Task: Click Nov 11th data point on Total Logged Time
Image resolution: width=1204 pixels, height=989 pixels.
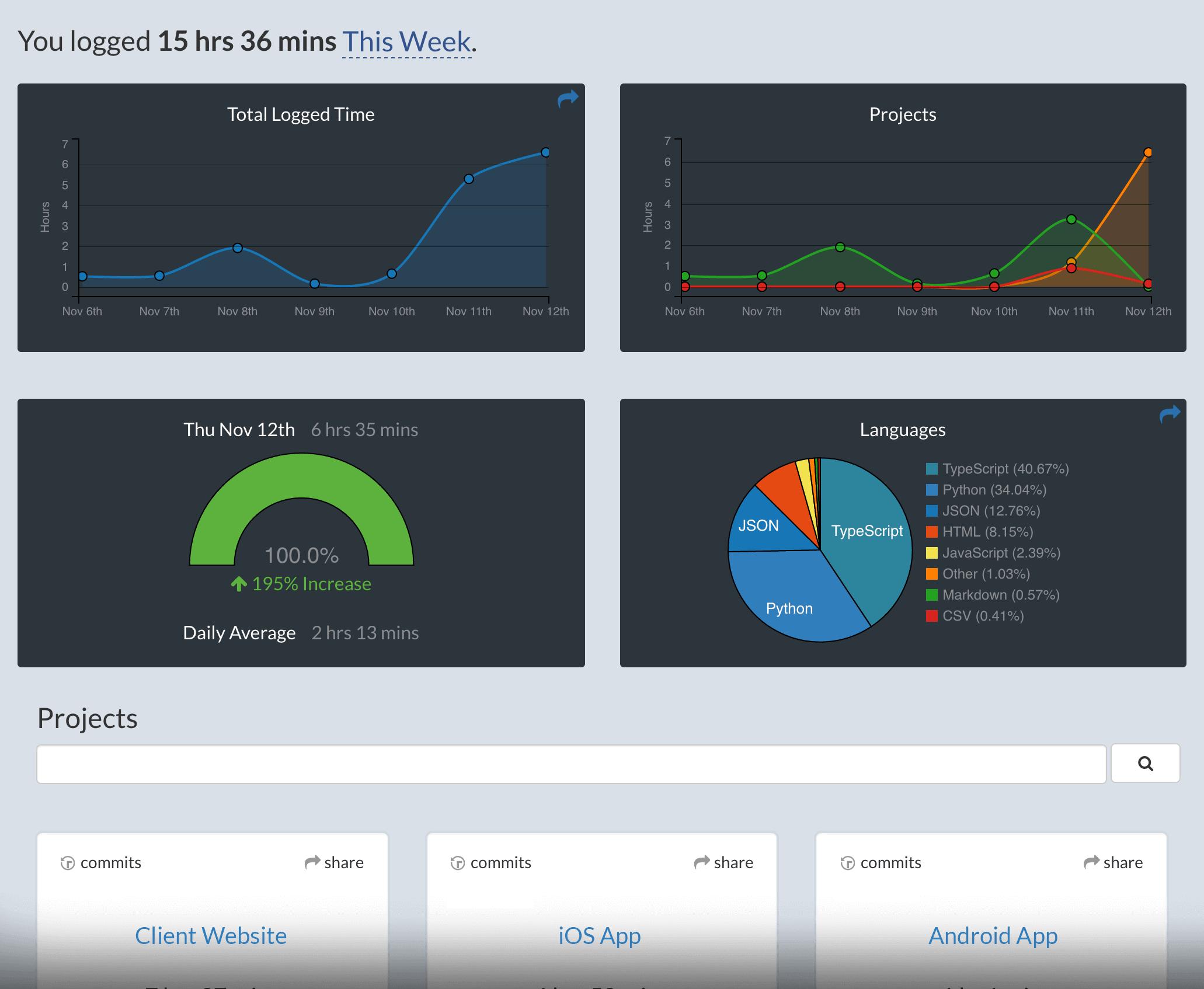Action: point(469,179)
